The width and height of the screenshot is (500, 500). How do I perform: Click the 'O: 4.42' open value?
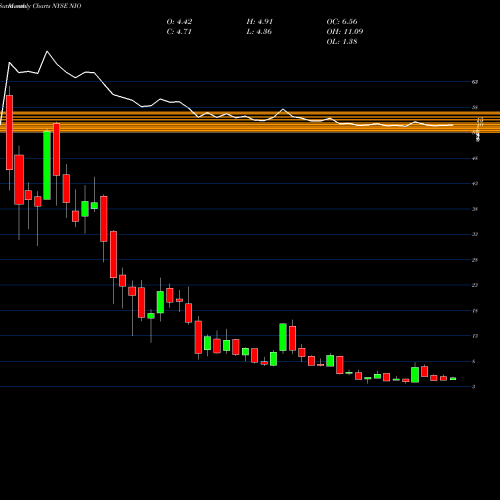(179, 22)
